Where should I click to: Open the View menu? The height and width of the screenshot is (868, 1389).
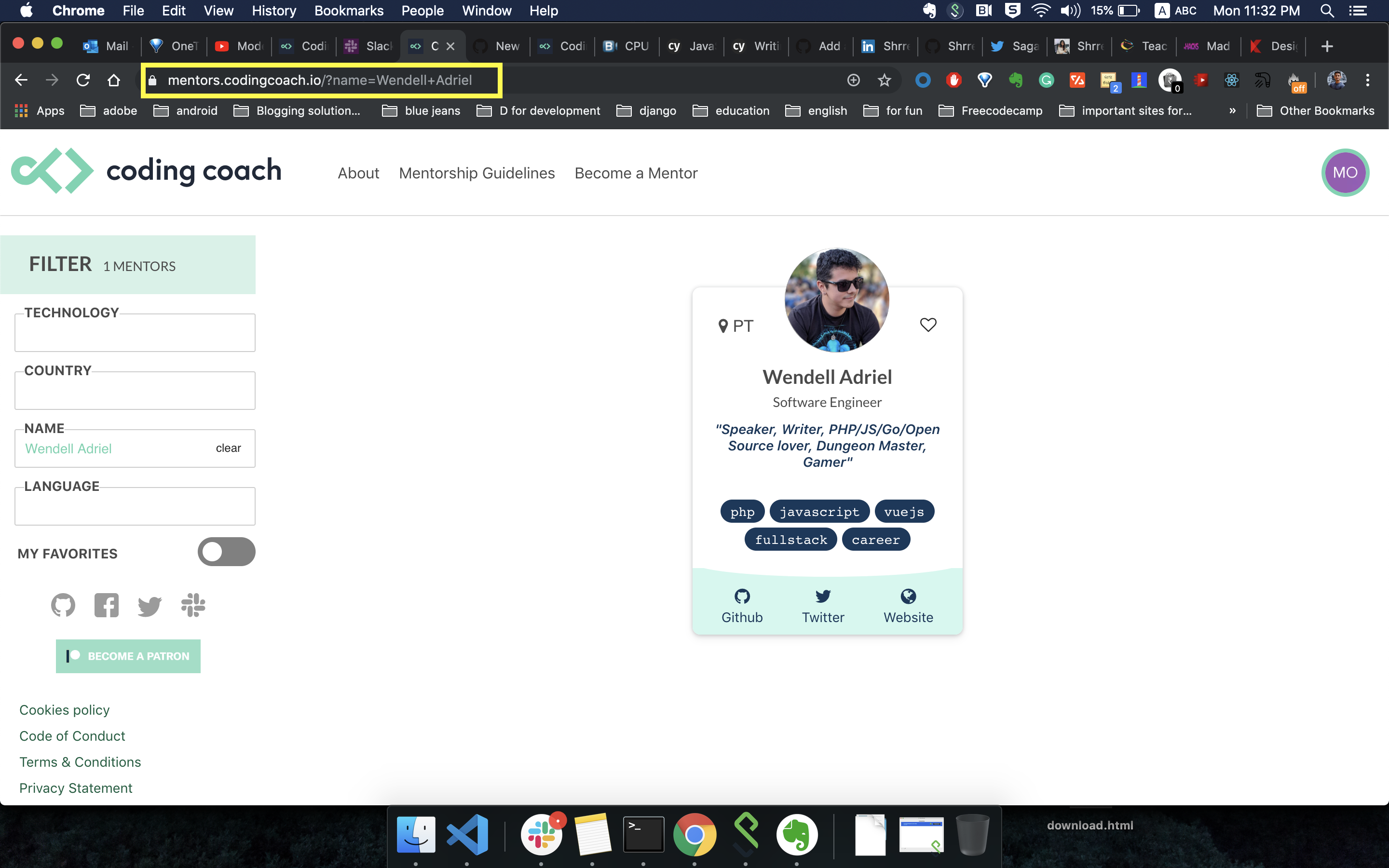click(218, 10)
